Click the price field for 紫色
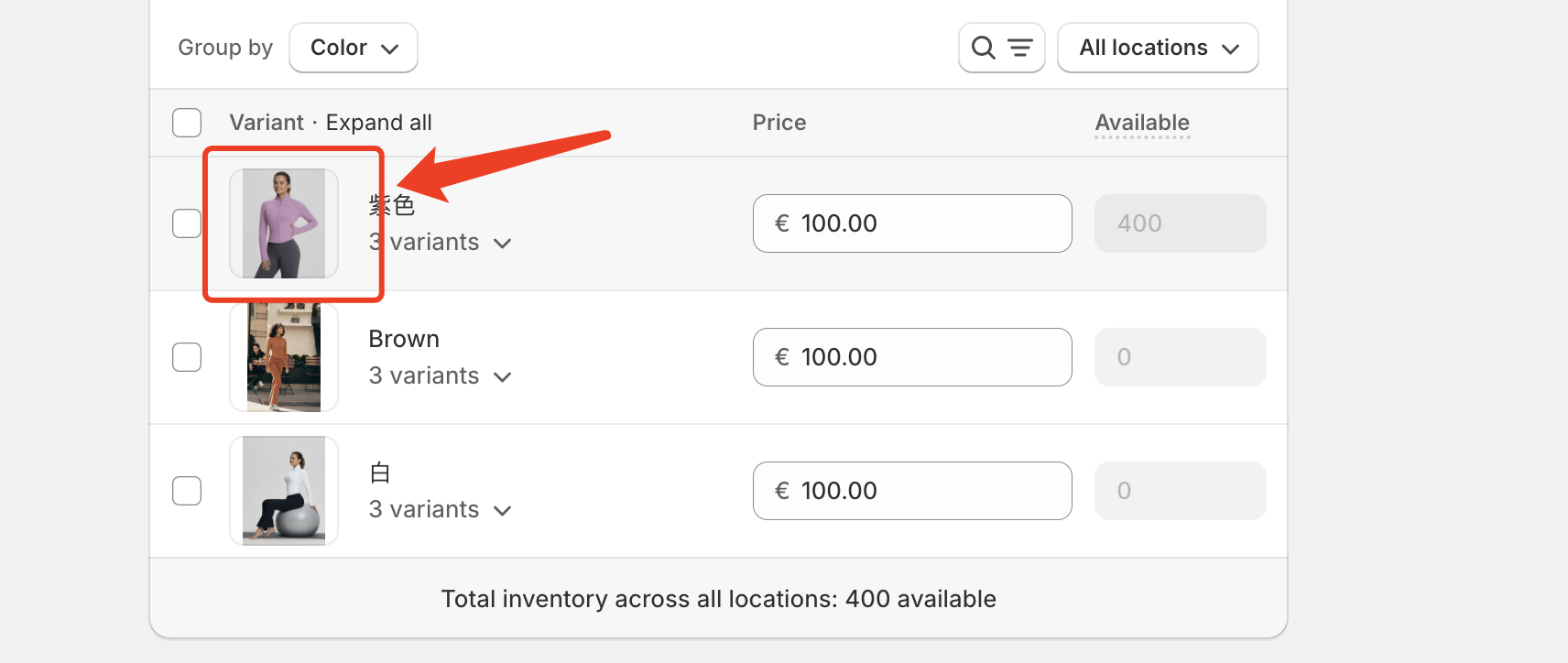The height and width of the screenshot is (663, 1568). [x=912, y=223]
